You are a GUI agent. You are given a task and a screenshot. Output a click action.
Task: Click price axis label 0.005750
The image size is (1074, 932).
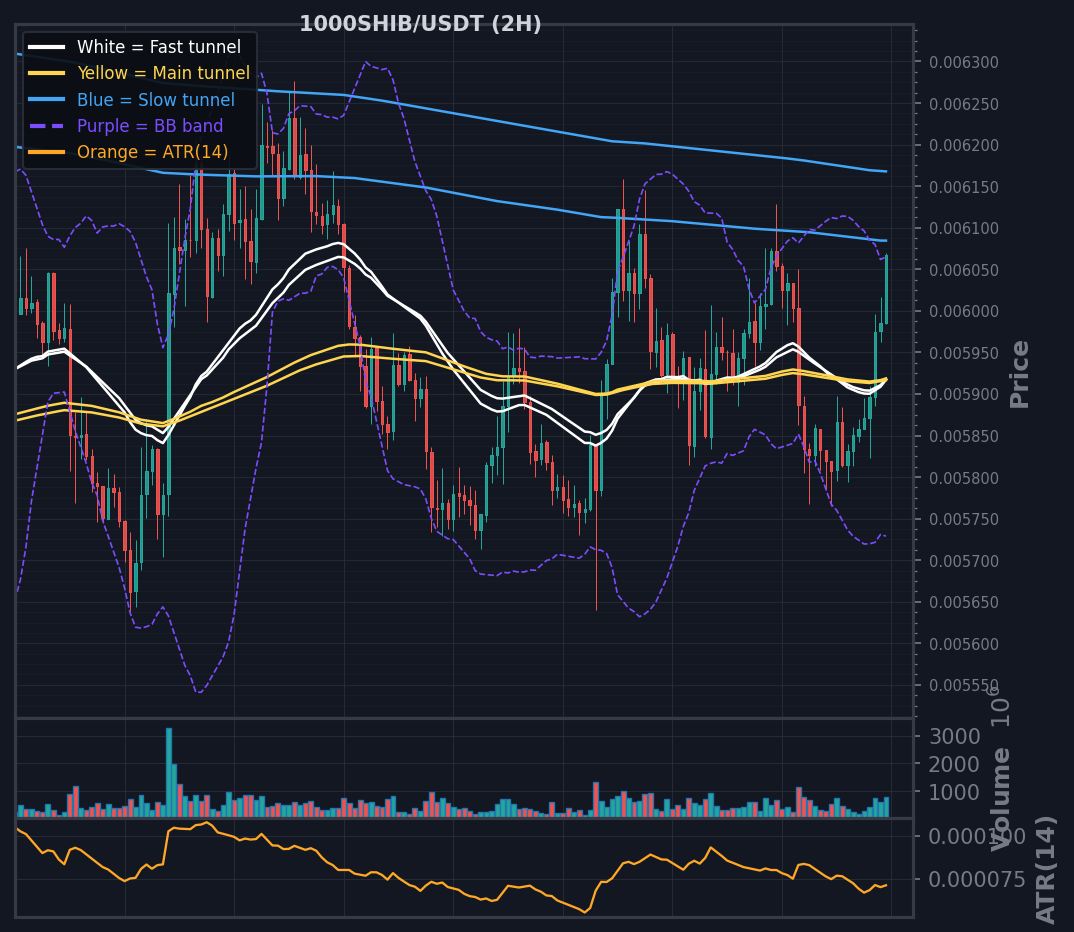(964, 519)
